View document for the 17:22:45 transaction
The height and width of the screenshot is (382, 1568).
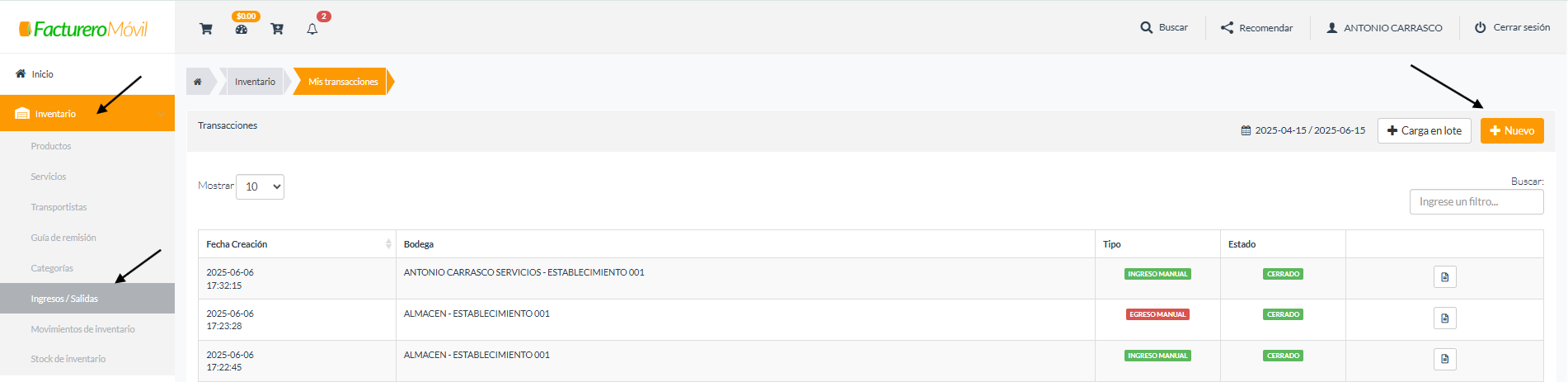1444,359
